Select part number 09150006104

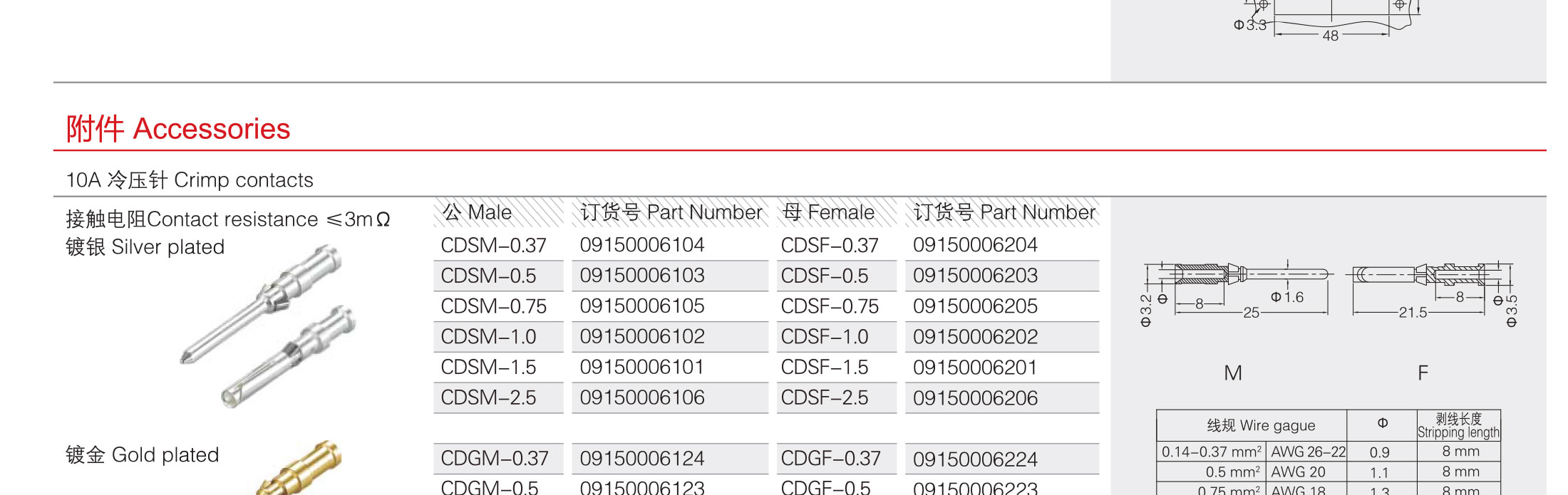641,245
